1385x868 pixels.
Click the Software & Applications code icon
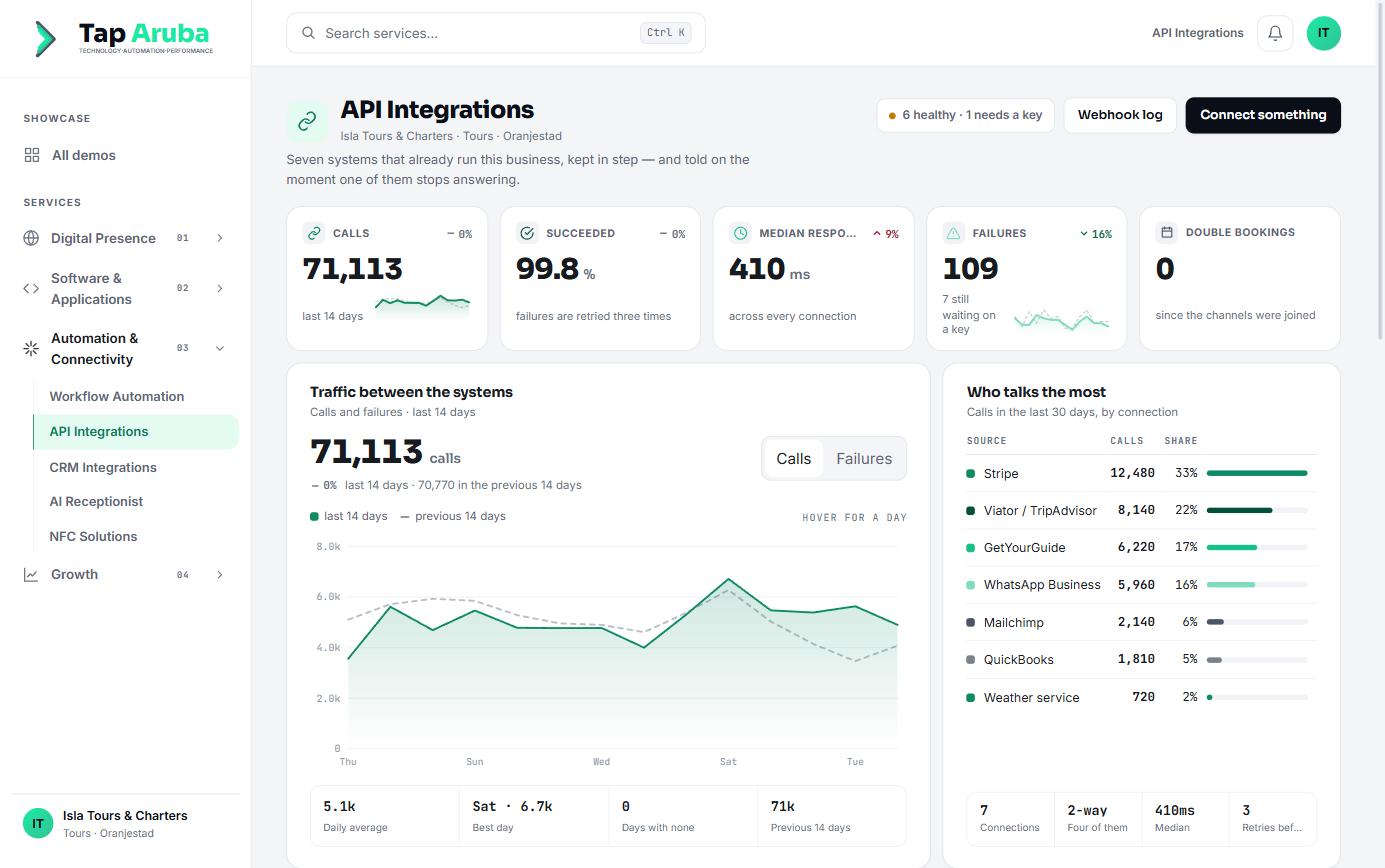coord(31,288)
